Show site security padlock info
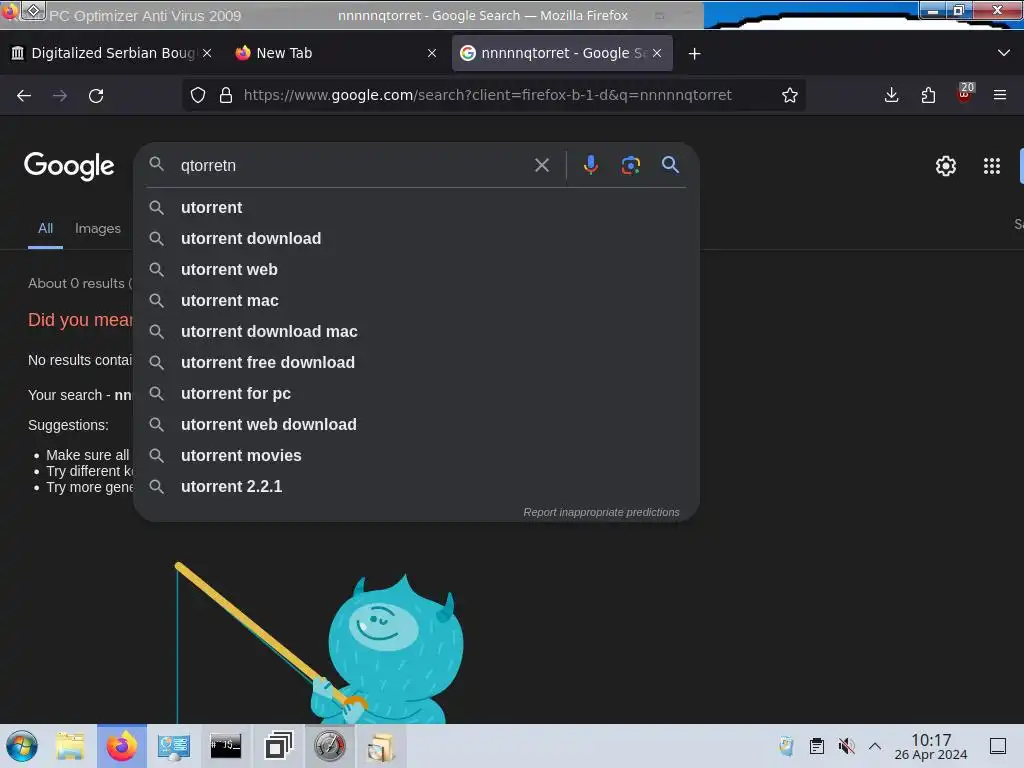This screenshot has width=1024, height=768. tap(226, 95)
